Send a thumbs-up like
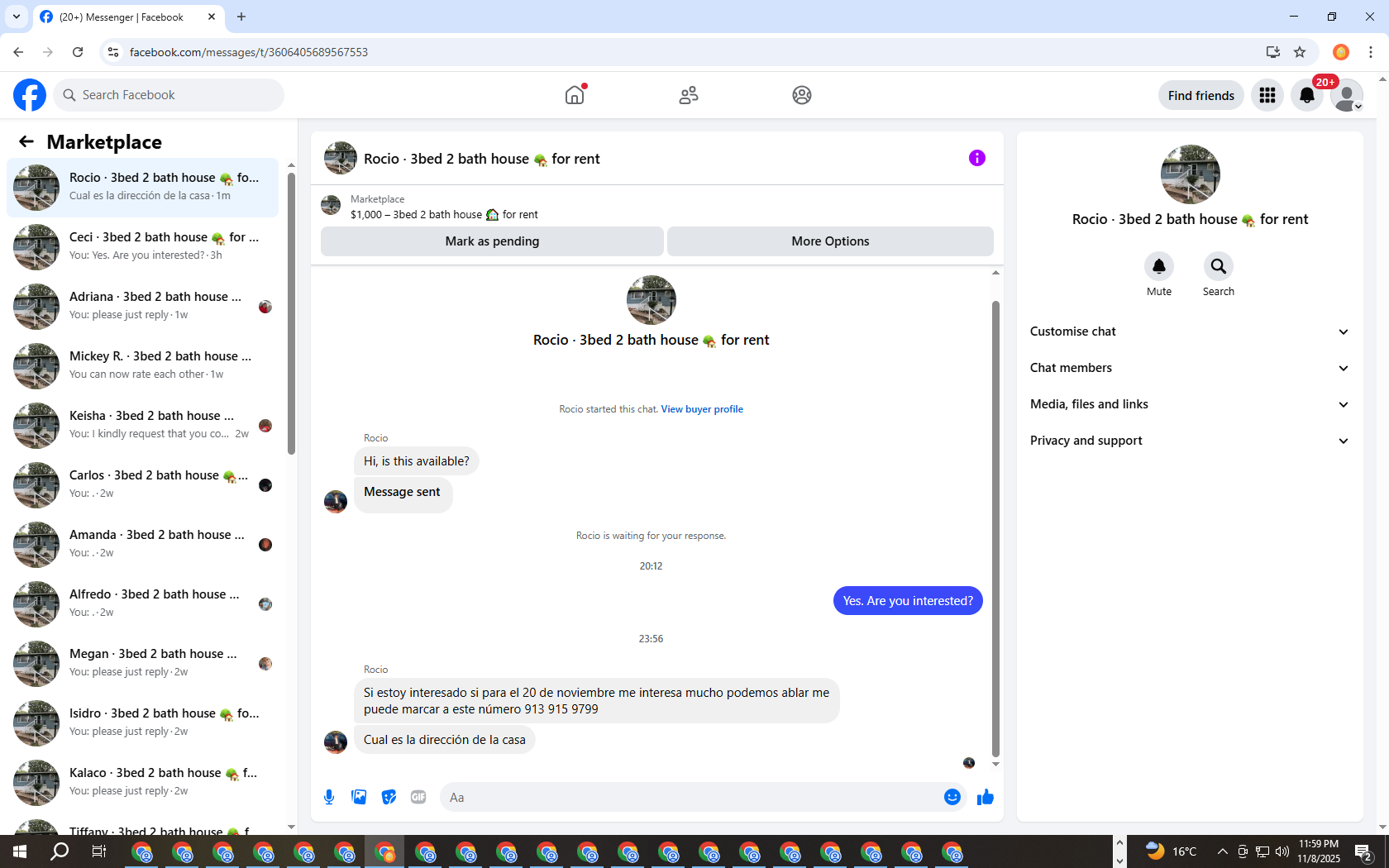Viewport: 1389px width, 868px height. [986, 797]
